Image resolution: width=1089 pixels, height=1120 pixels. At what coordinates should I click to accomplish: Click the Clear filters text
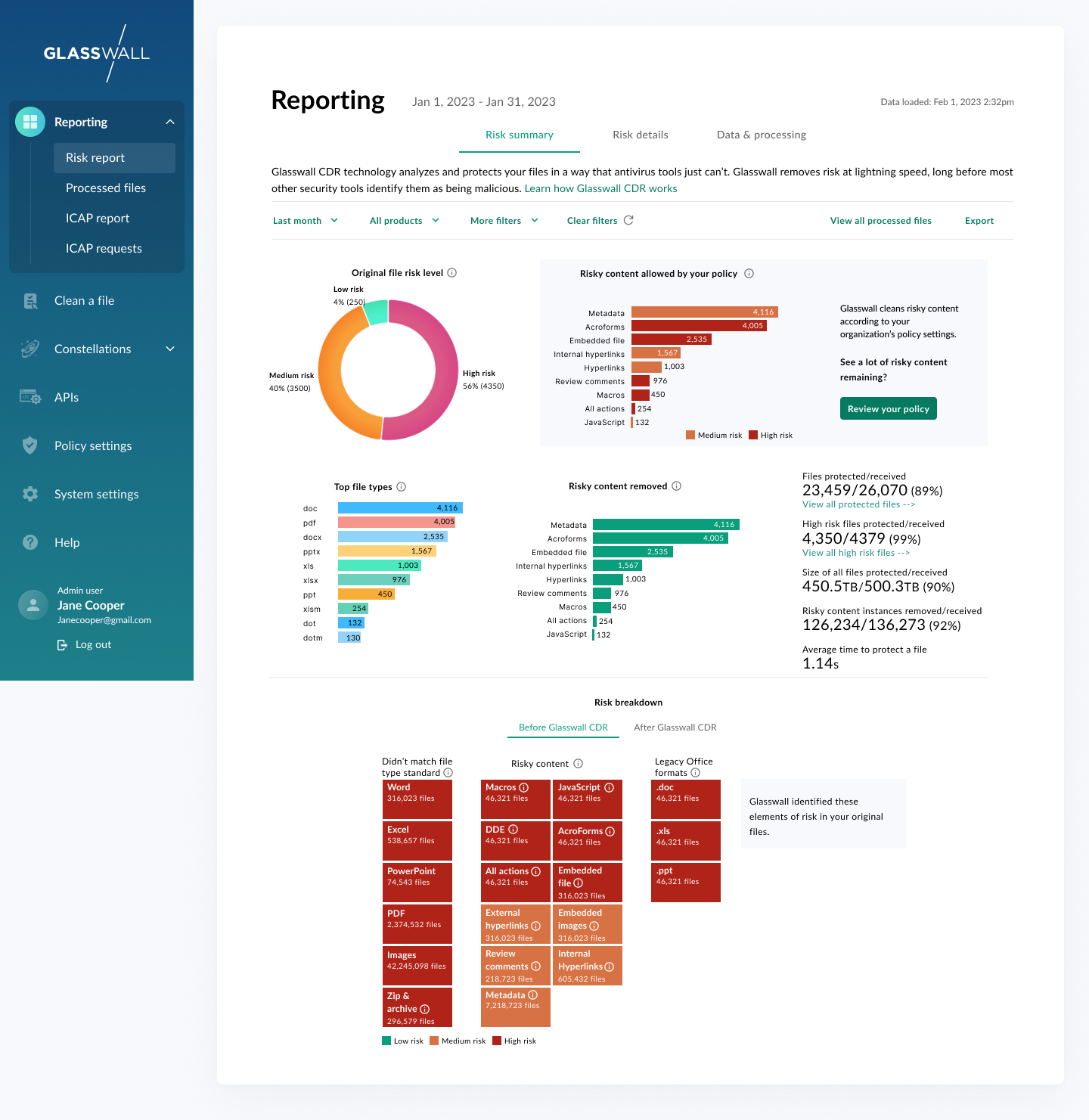coord(592,221)
